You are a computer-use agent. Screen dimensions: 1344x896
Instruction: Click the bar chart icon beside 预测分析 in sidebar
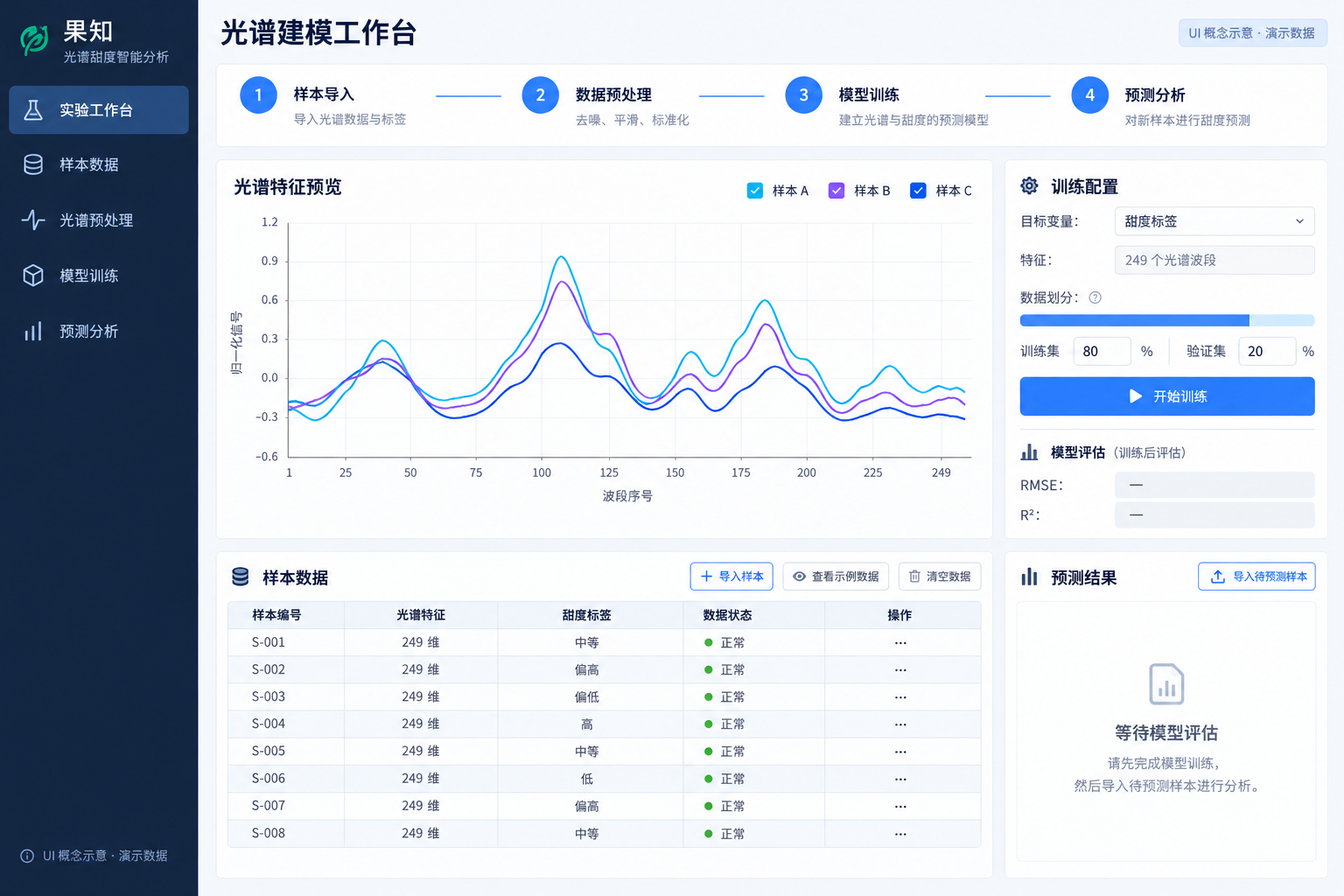tap(33, 331)
